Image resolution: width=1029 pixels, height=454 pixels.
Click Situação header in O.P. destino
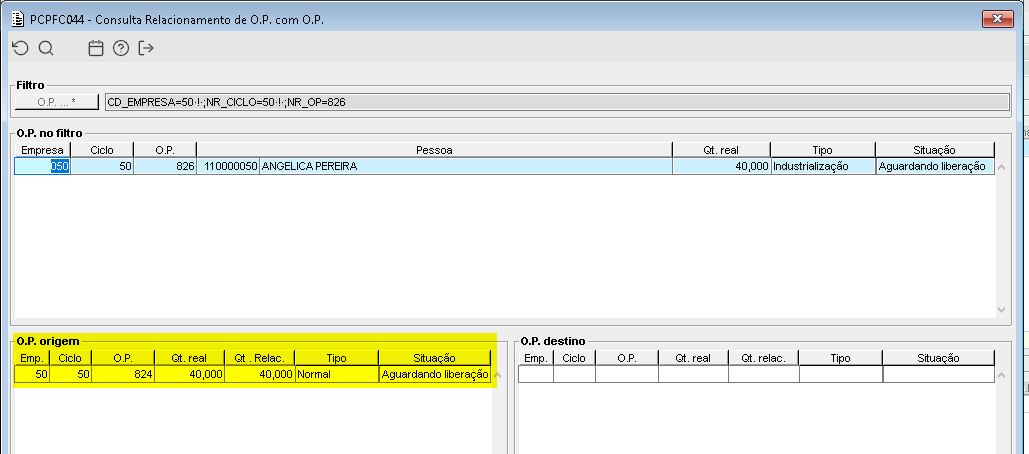[x=938, y=358]
